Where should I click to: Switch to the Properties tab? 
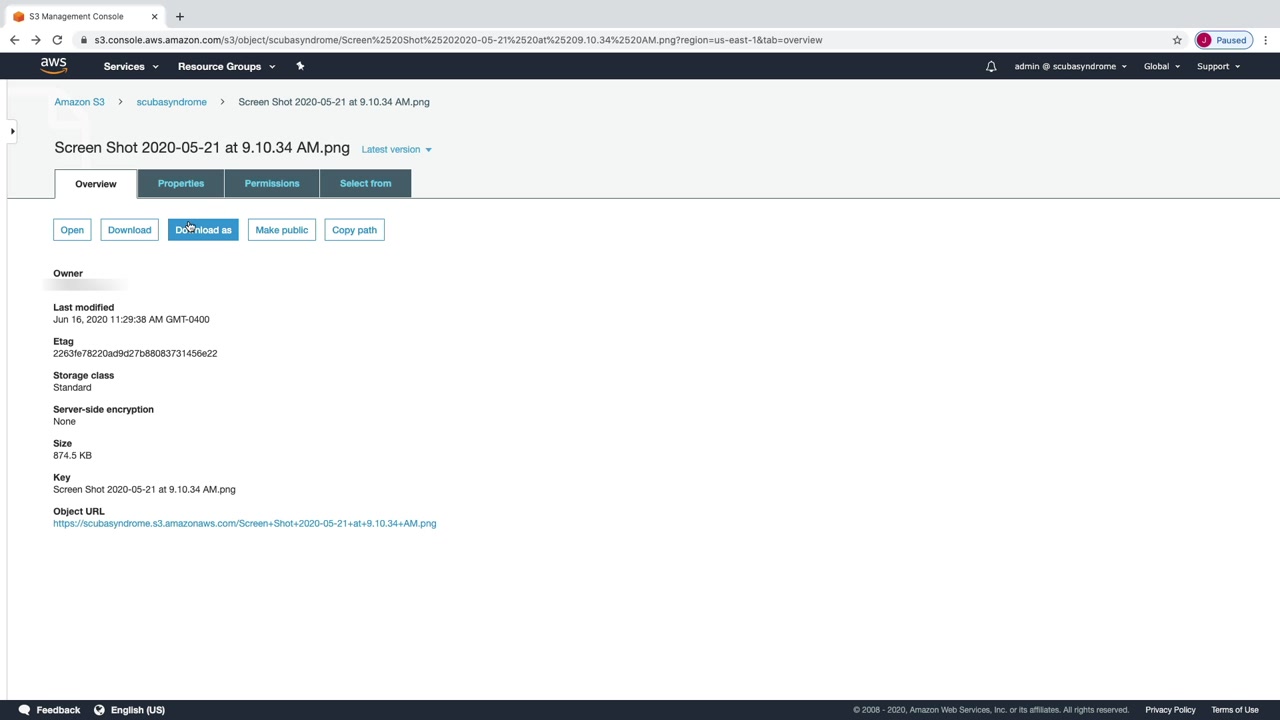click(181, 183)
